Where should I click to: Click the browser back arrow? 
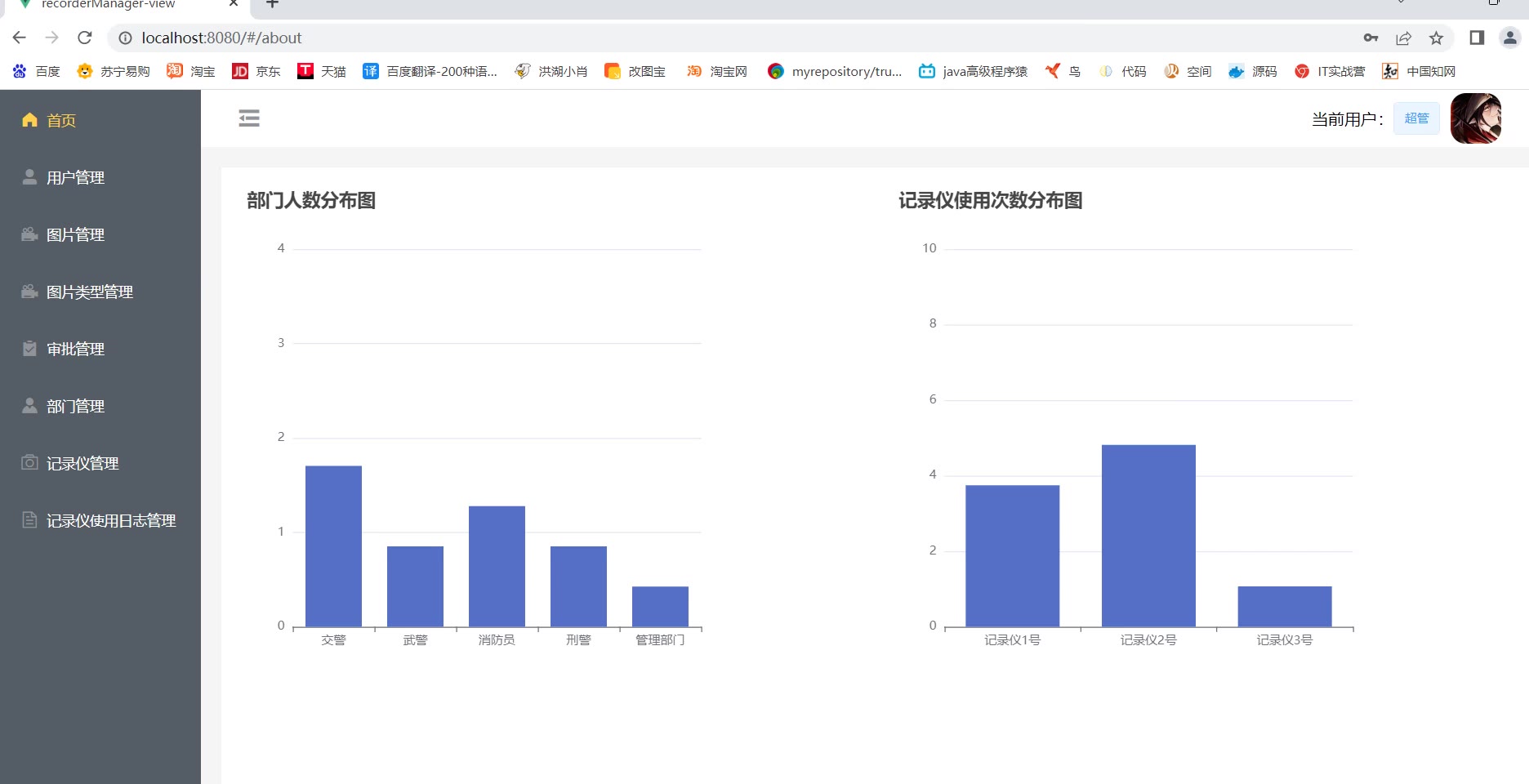(20, 38)
